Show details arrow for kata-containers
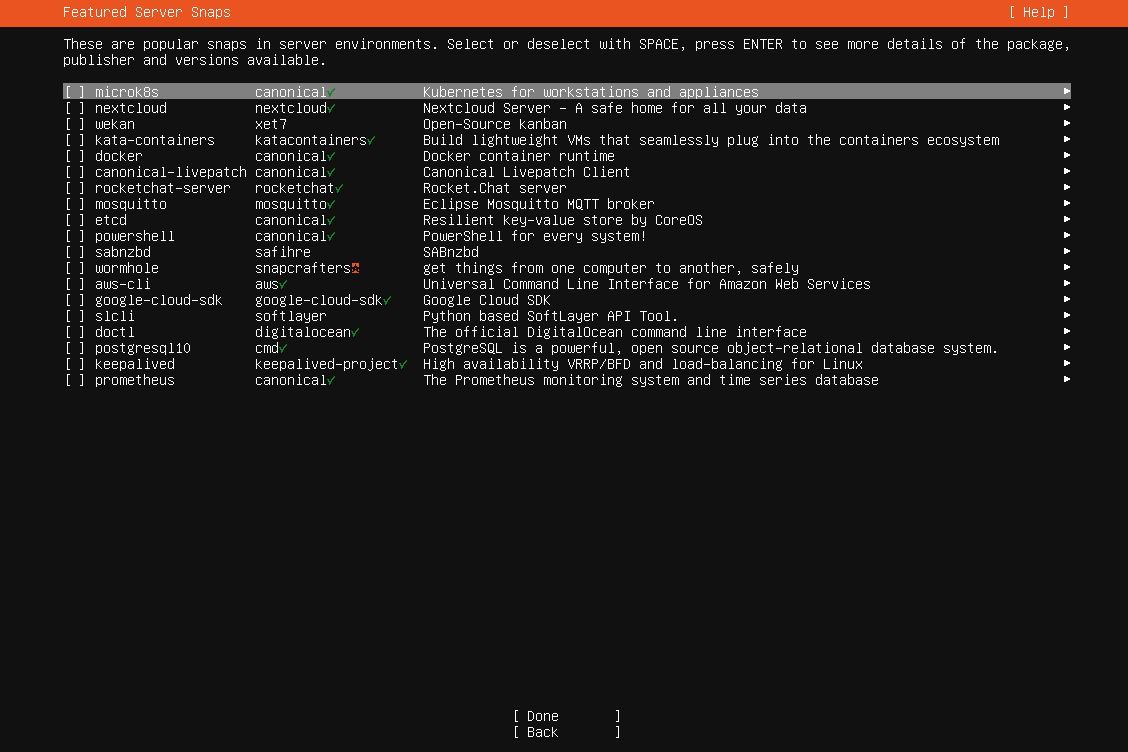This screenshot has width=1128, height=752. coord(1067,140)
